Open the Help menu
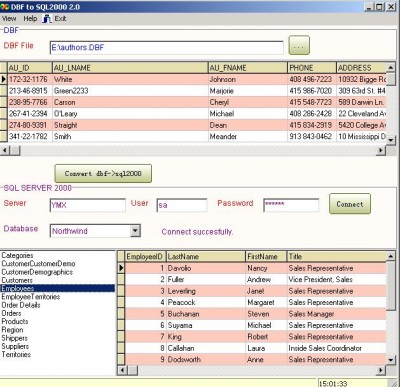This screenshot has height=387, width=400. click(30, 19)
